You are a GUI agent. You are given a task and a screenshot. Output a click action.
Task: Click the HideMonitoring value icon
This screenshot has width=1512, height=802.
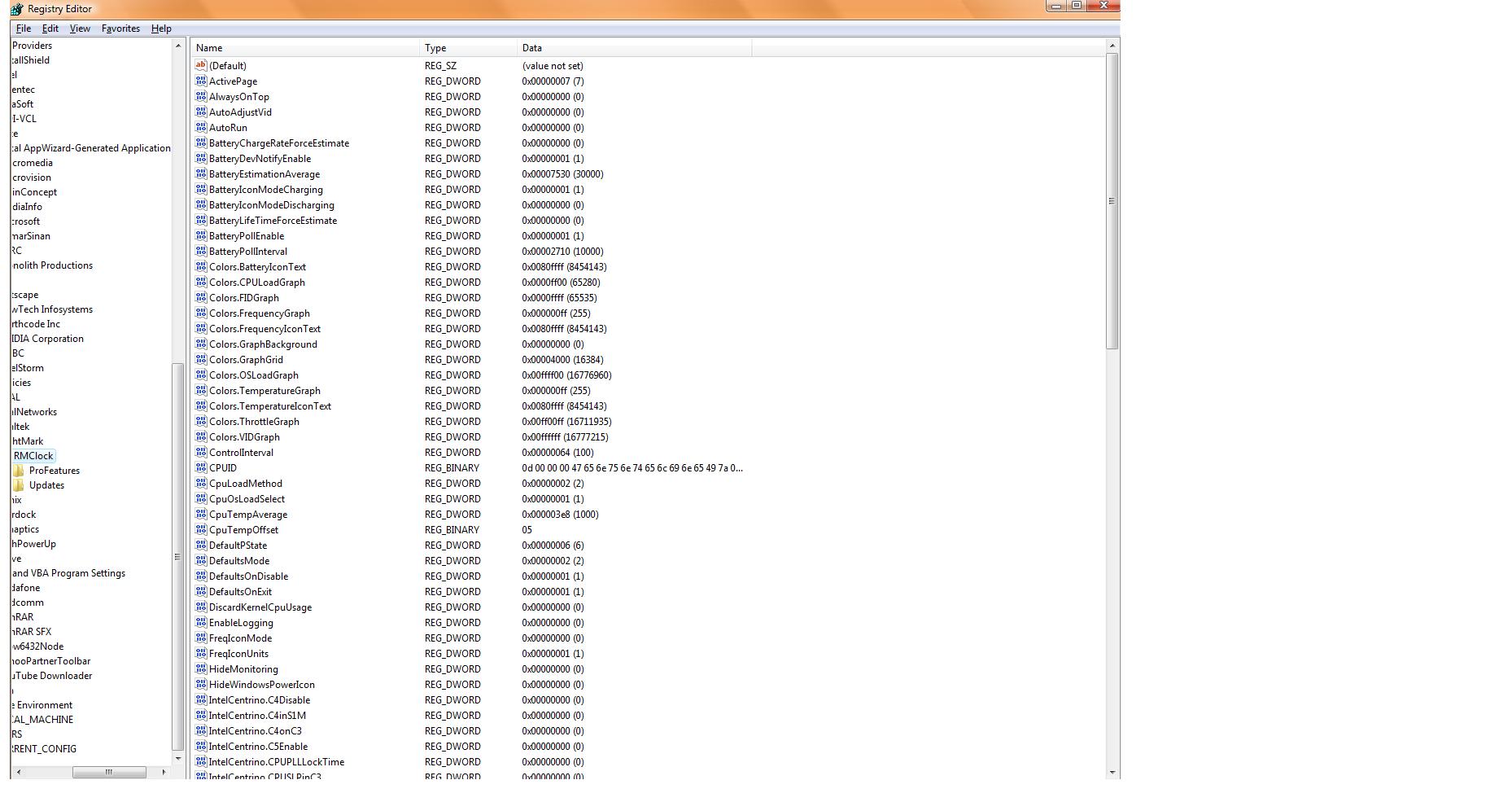pos(201,668)
